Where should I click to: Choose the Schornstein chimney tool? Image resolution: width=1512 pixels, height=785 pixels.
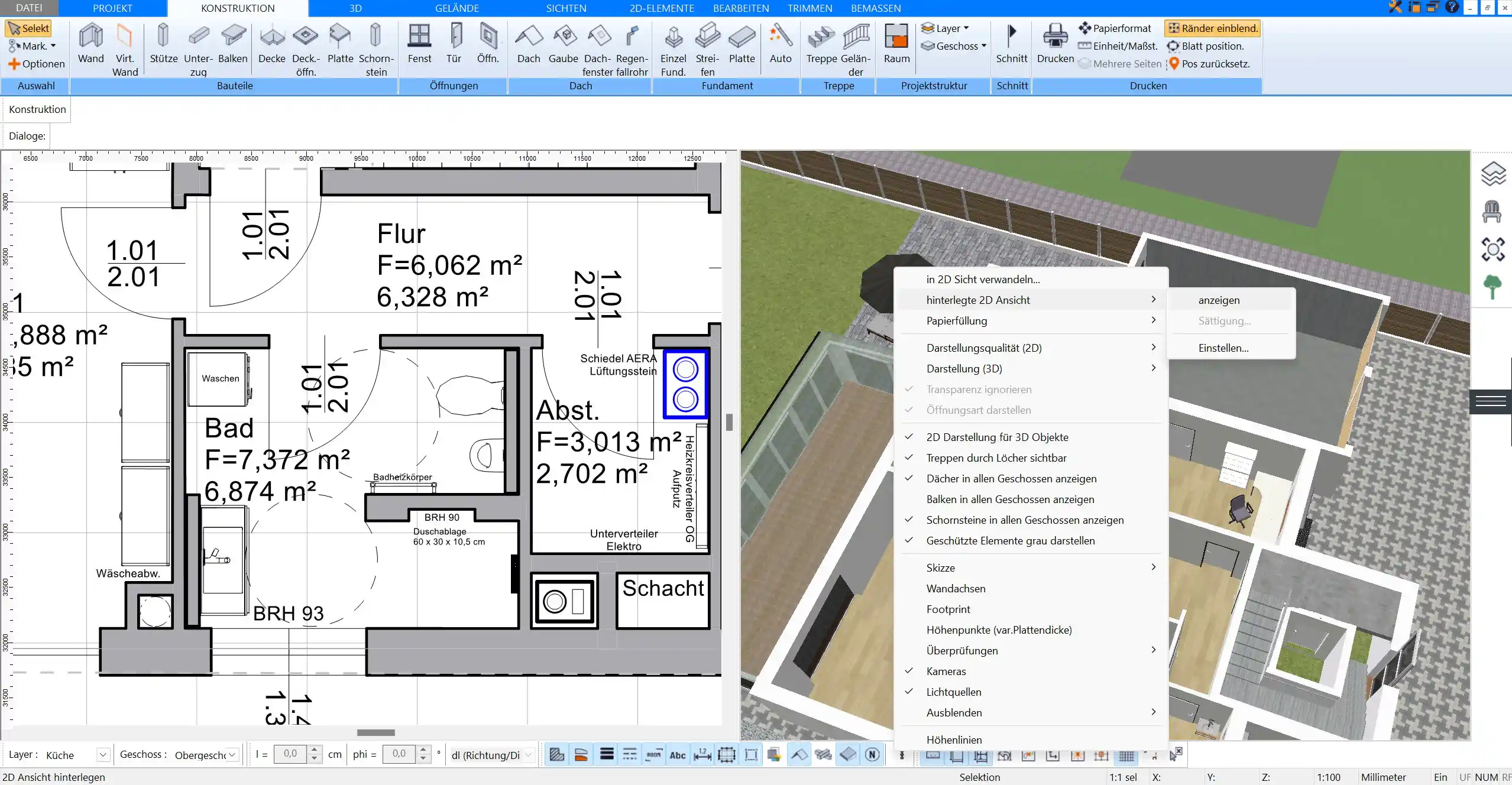(376, 50)
